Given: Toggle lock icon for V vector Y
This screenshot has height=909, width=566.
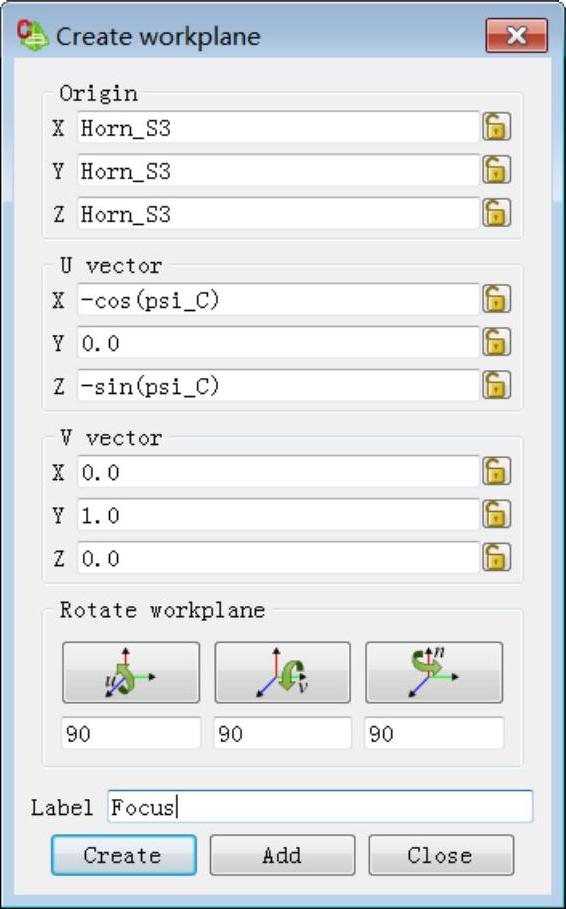Looking at the screenshot, I should pos(496,514).
